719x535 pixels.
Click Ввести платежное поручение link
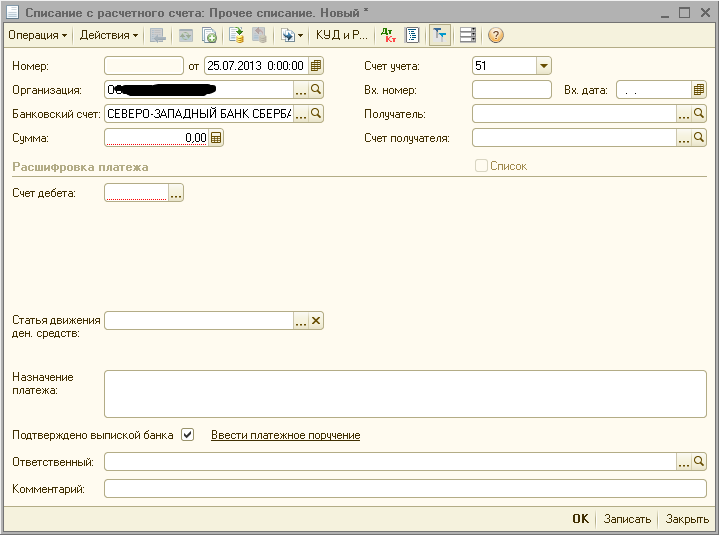[x=285, y=435]
